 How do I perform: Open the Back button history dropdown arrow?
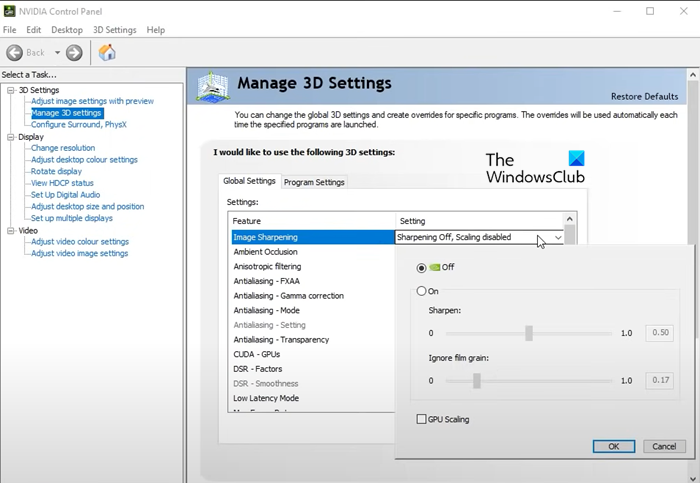[57, 52]
